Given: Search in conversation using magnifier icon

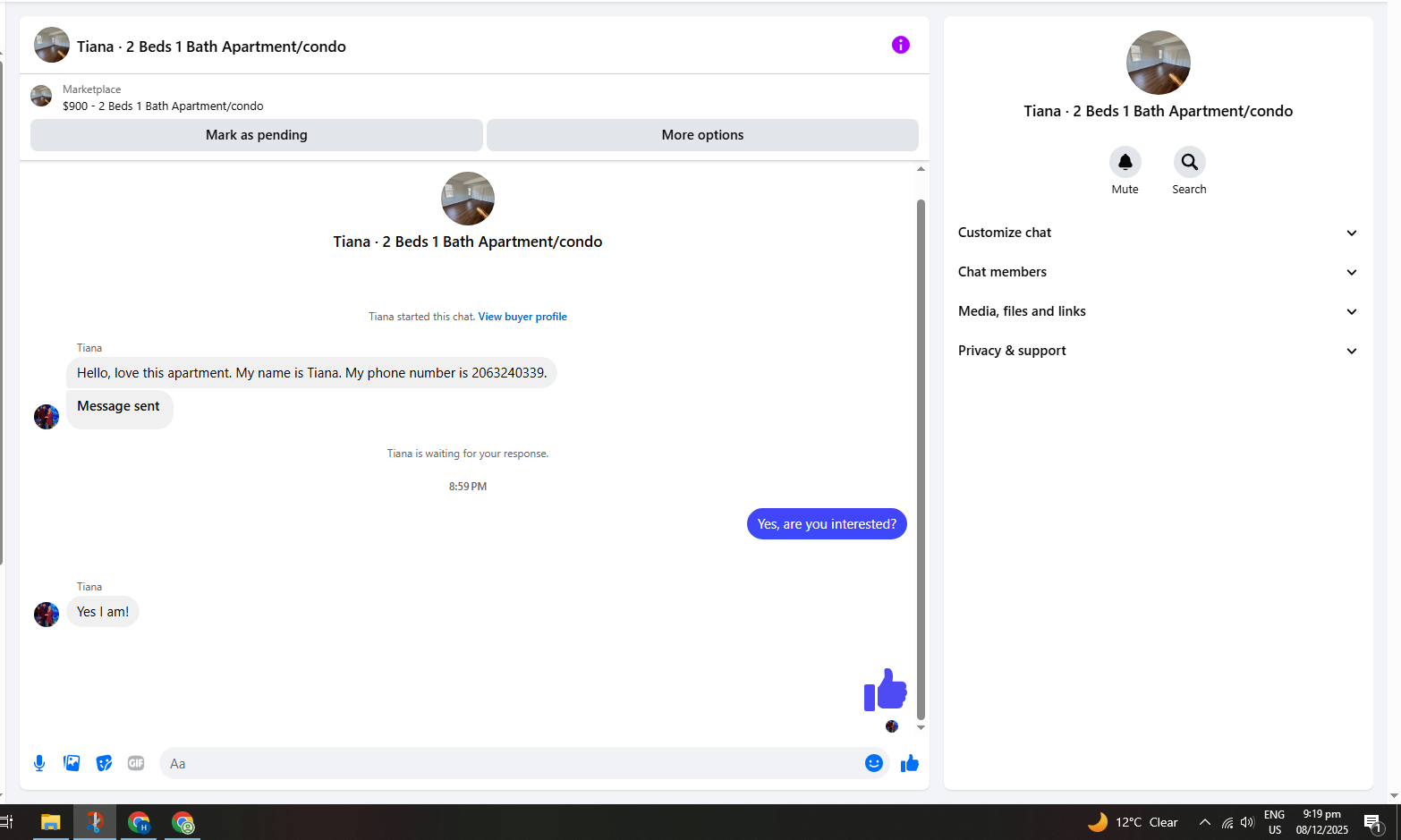Looking at the screenshot, I should [x=1190, y=162].
